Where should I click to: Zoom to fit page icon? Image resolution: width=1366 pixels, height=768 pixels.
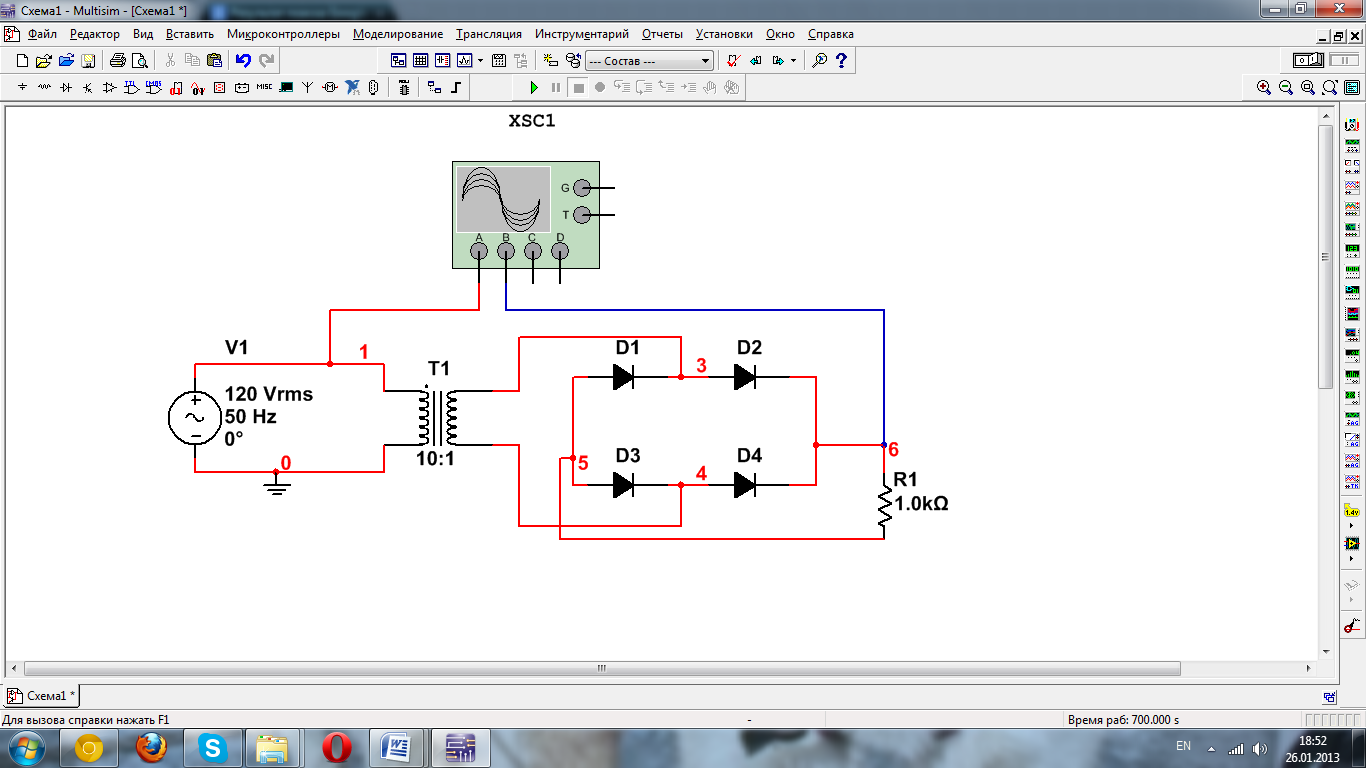tap(1330, 87)
